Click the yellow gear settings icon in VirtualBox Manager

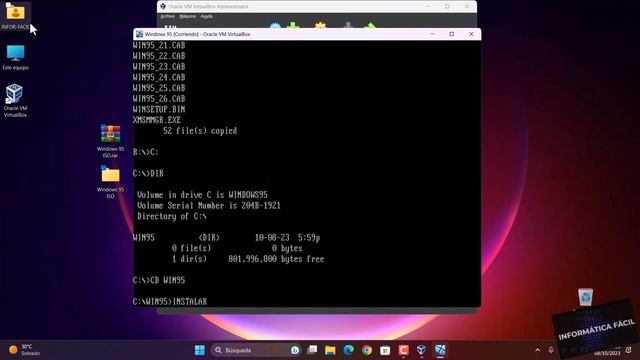[320, 26]
